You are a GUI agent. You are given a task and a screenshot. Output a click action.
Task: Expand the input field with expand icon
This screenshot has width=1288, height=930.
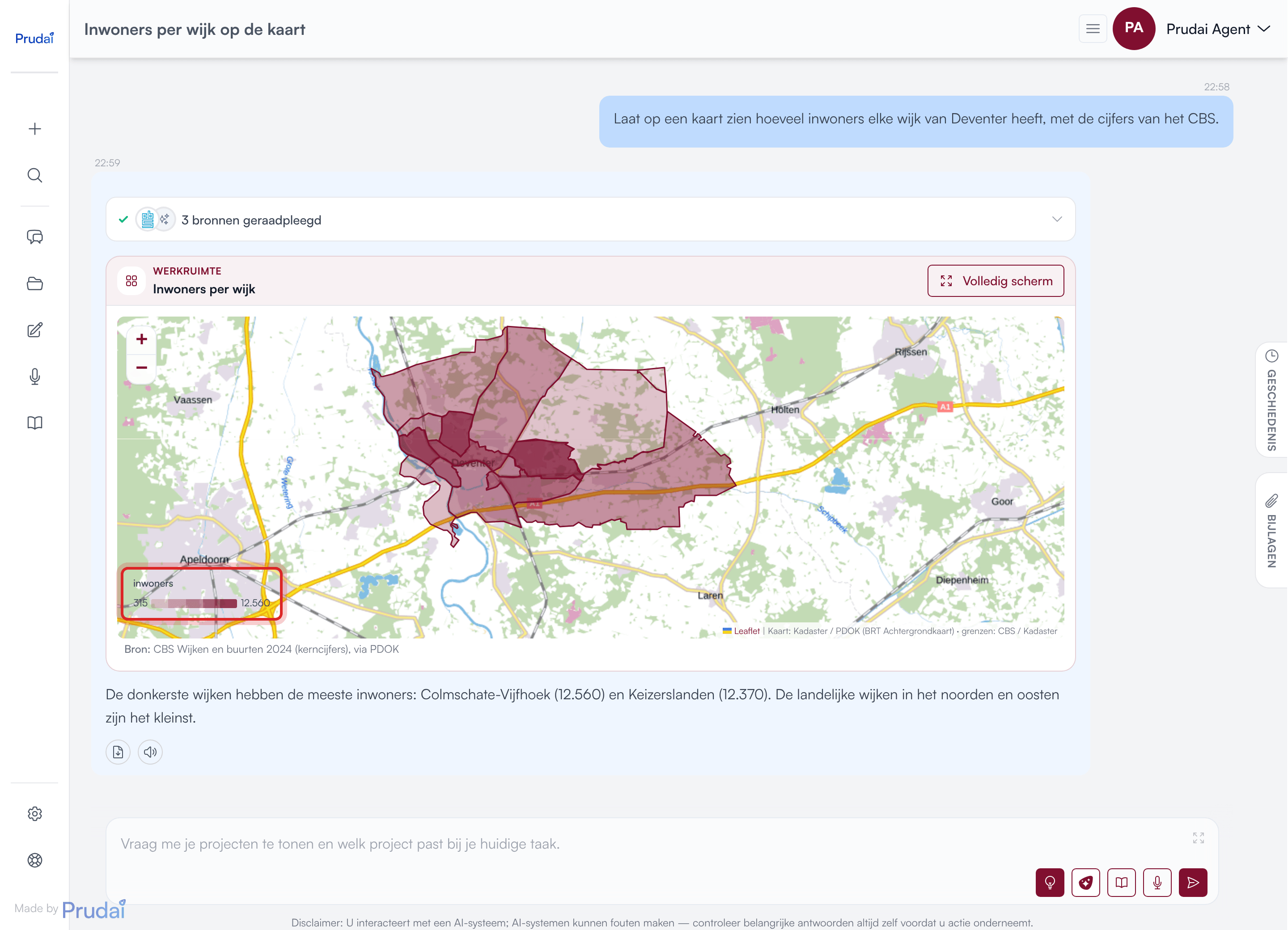pos(1198,838)
